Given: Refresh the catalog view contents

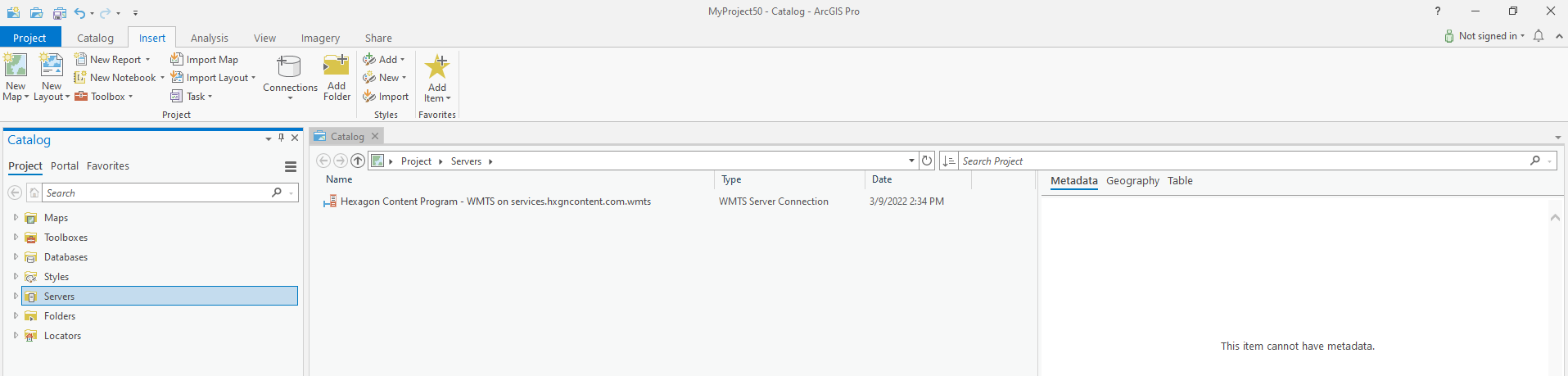Looking at the screenshot, I should (x=927, y=161).
